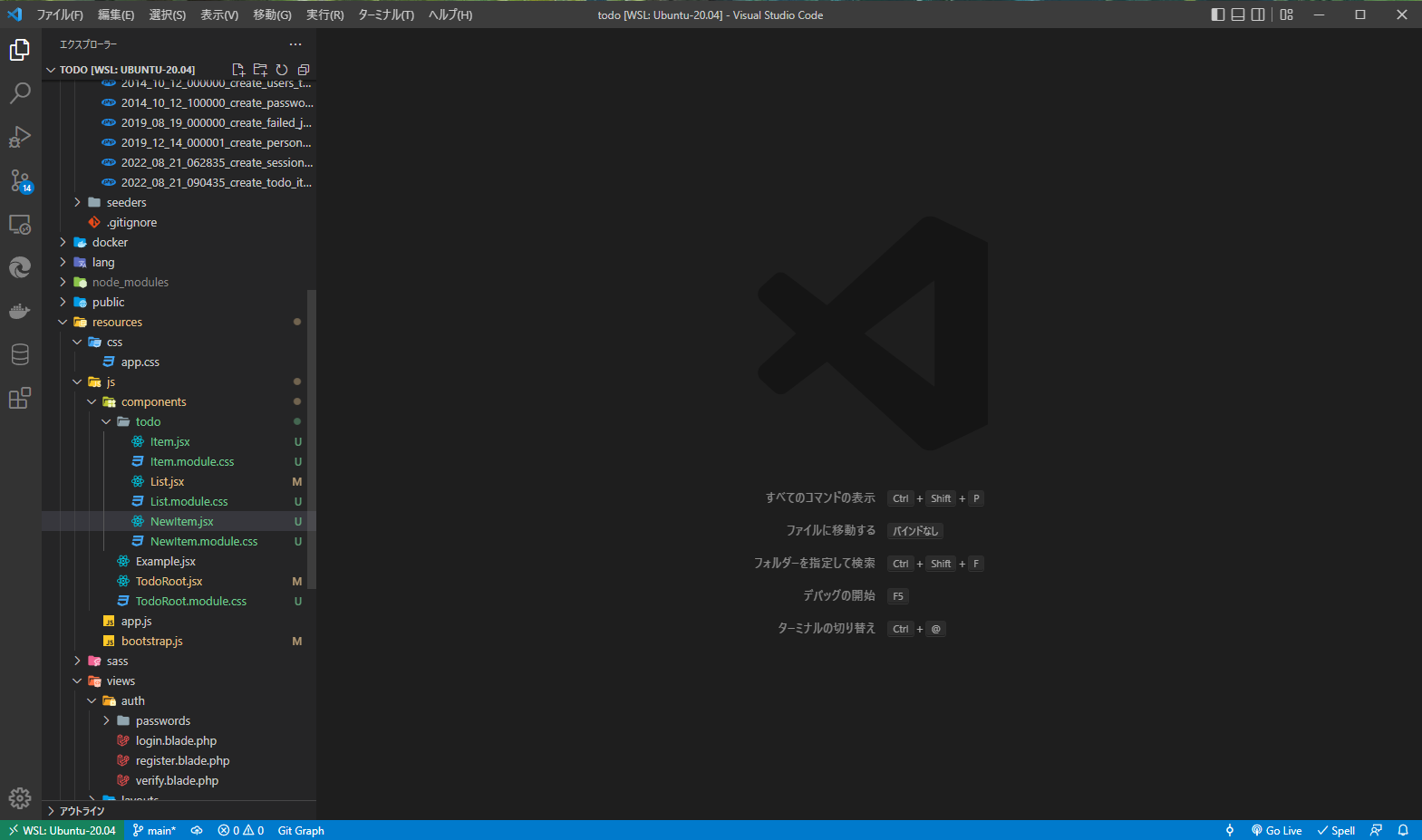Open app.css file
Screen dimensions: 1422x840
tap(179, 362)
